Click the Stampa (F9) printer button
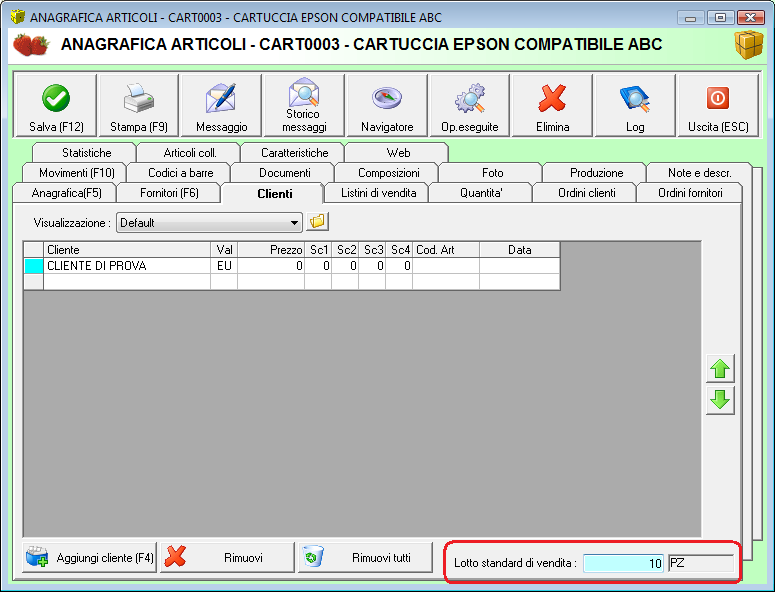775x592 pixels. click(x=138, y=105)
